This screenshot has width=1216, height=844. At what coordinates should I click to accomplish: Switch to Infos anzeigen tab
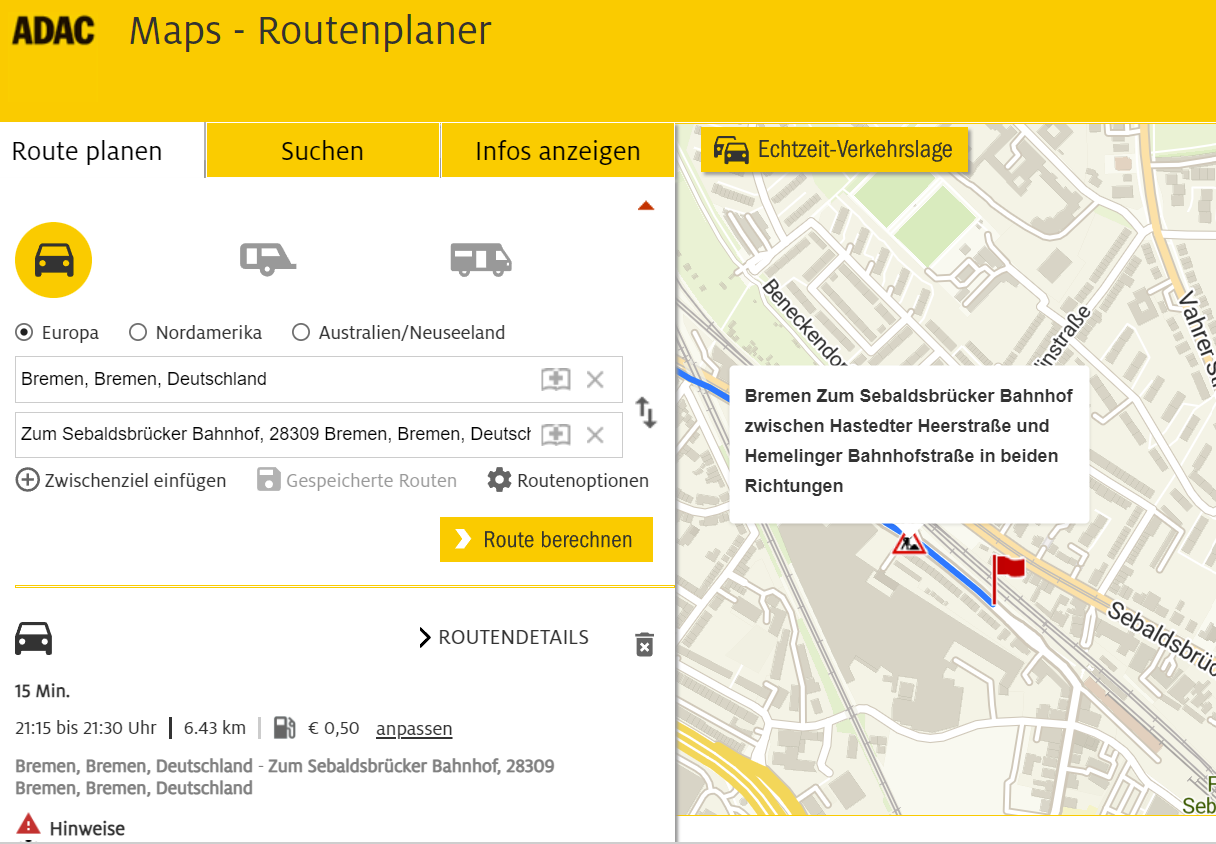(x=557, y=151)
